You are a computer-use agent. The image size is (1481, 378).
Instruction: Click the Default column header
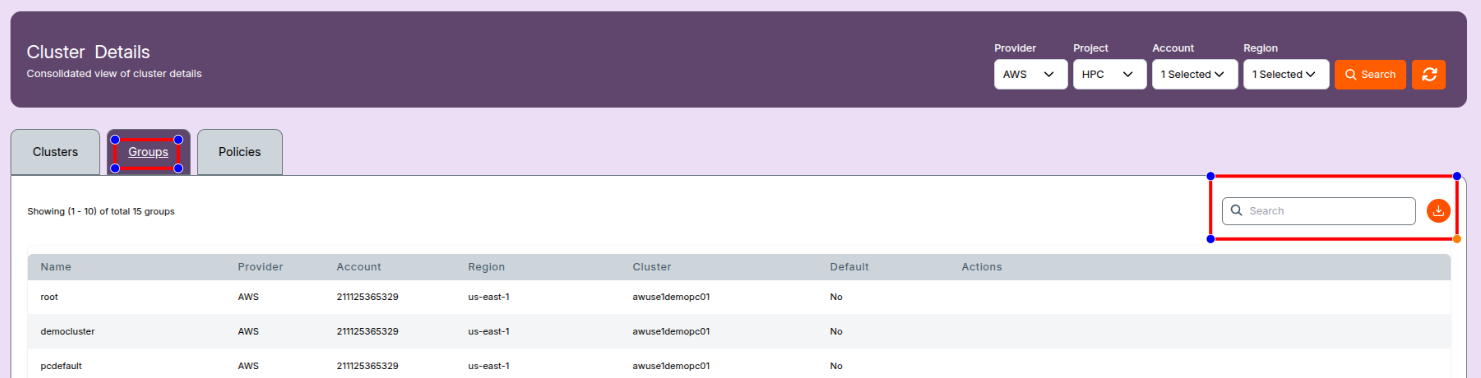pos(849,267)
